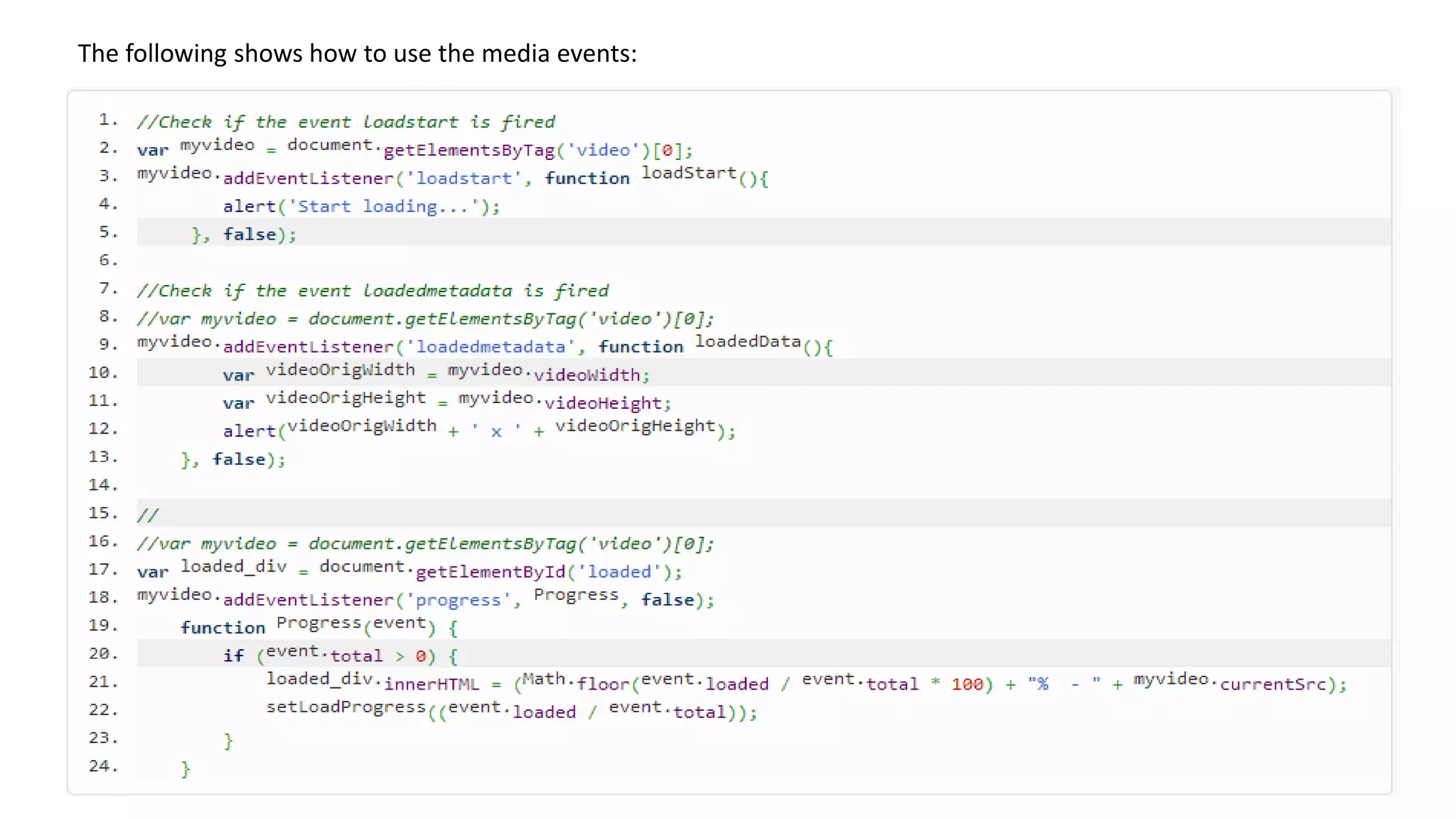Image resolution: width=1456 pixels, height=819 pixels.
Task: Click 'videoHeight;' property on line 11
Action: (608, 403)
